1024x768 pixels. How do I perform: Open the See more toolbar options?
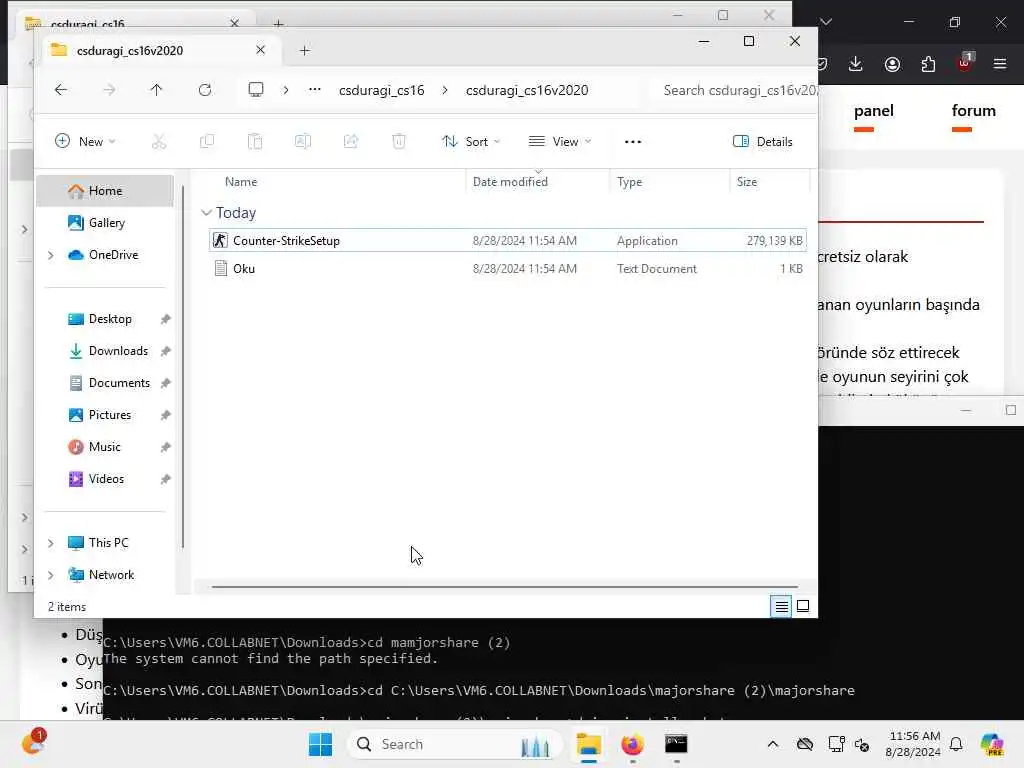(633, 142)
